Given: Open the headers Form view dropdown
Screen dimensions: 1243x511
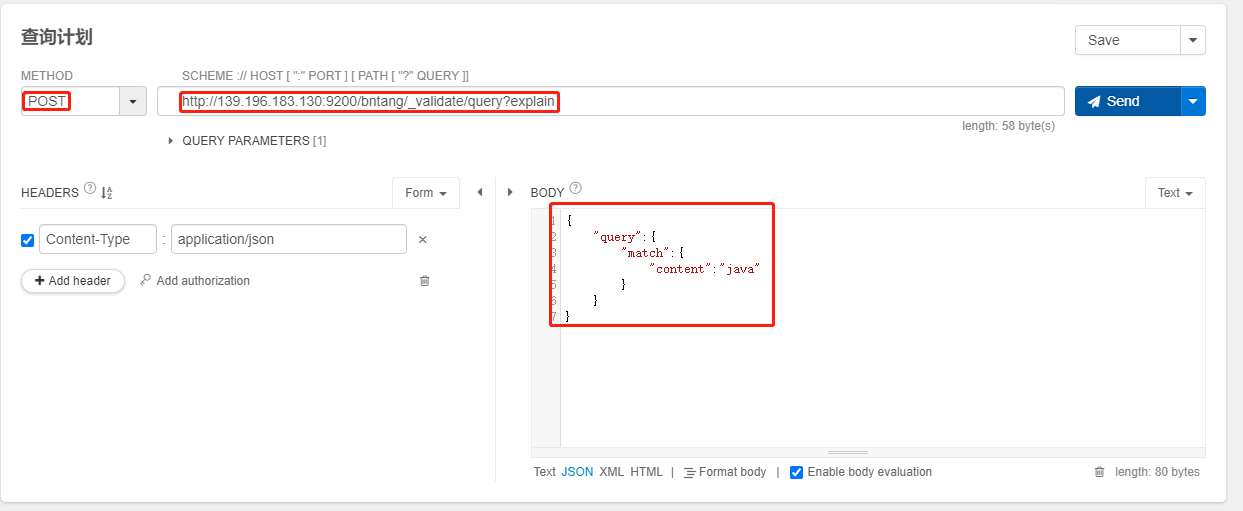Looking at the screenshot, I should pyautogui.click(x=426, y=193).
